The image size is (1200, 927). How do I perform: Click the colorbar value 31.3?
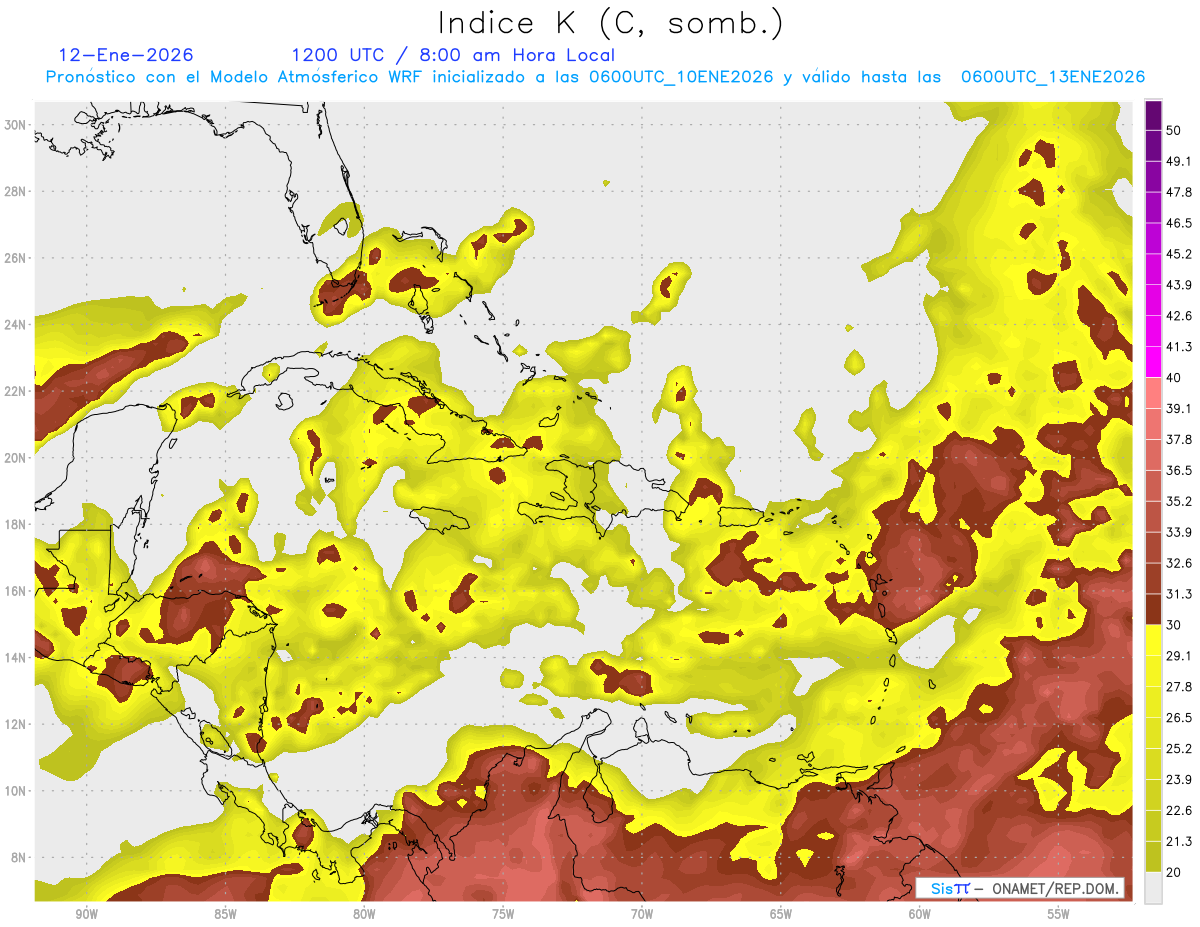coord(1178,594)
